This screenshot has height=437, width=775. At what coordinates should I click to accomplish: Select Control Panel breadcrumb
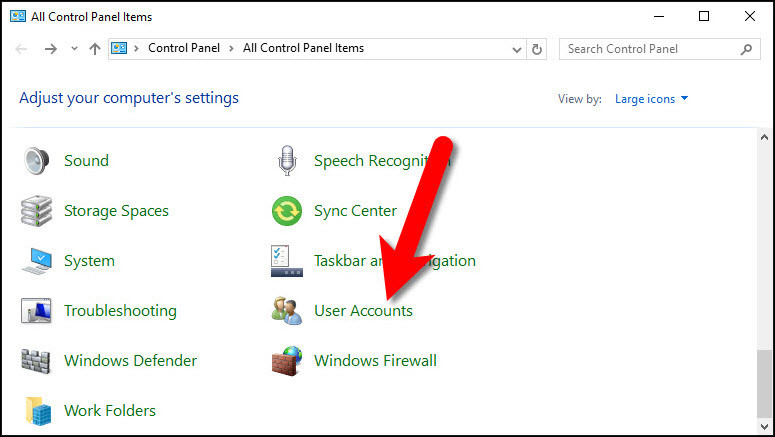(184, 48)
